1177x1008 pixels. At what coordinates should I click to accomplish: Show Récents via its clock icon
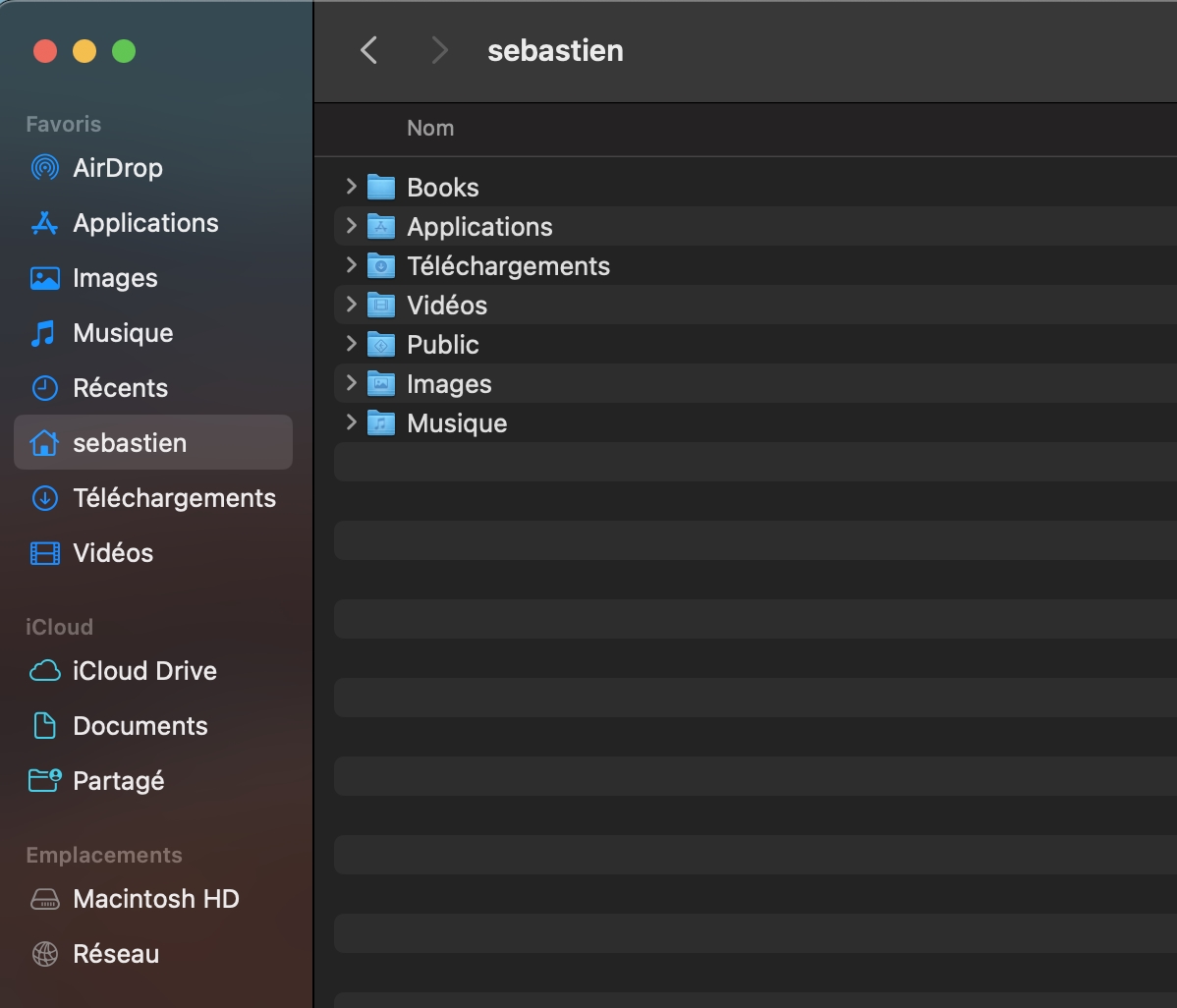(44, 388)
